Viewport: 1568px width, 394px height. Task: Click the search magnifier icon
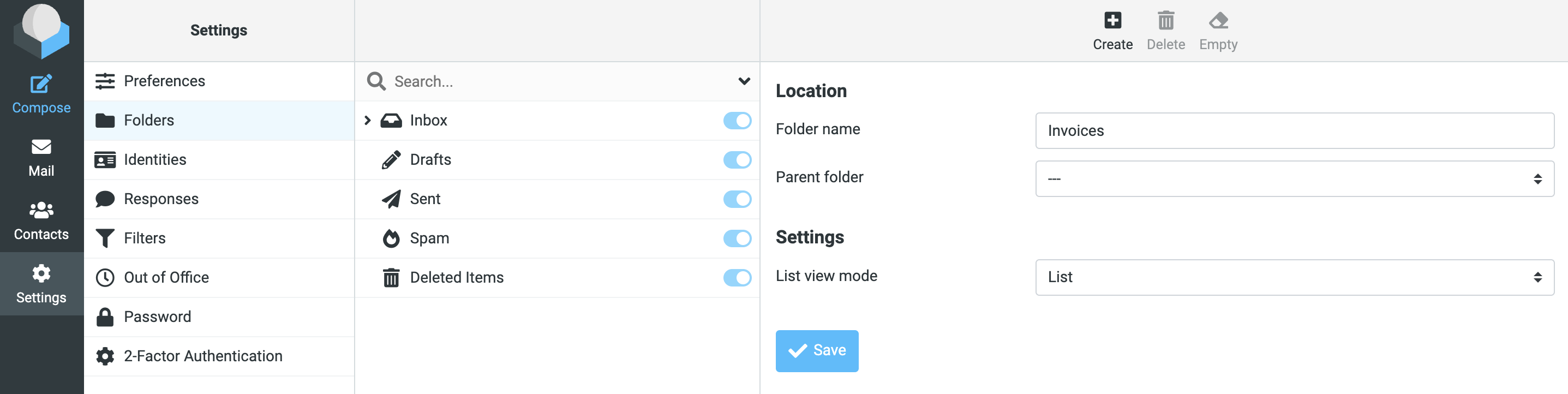click(x=375, y=82)
